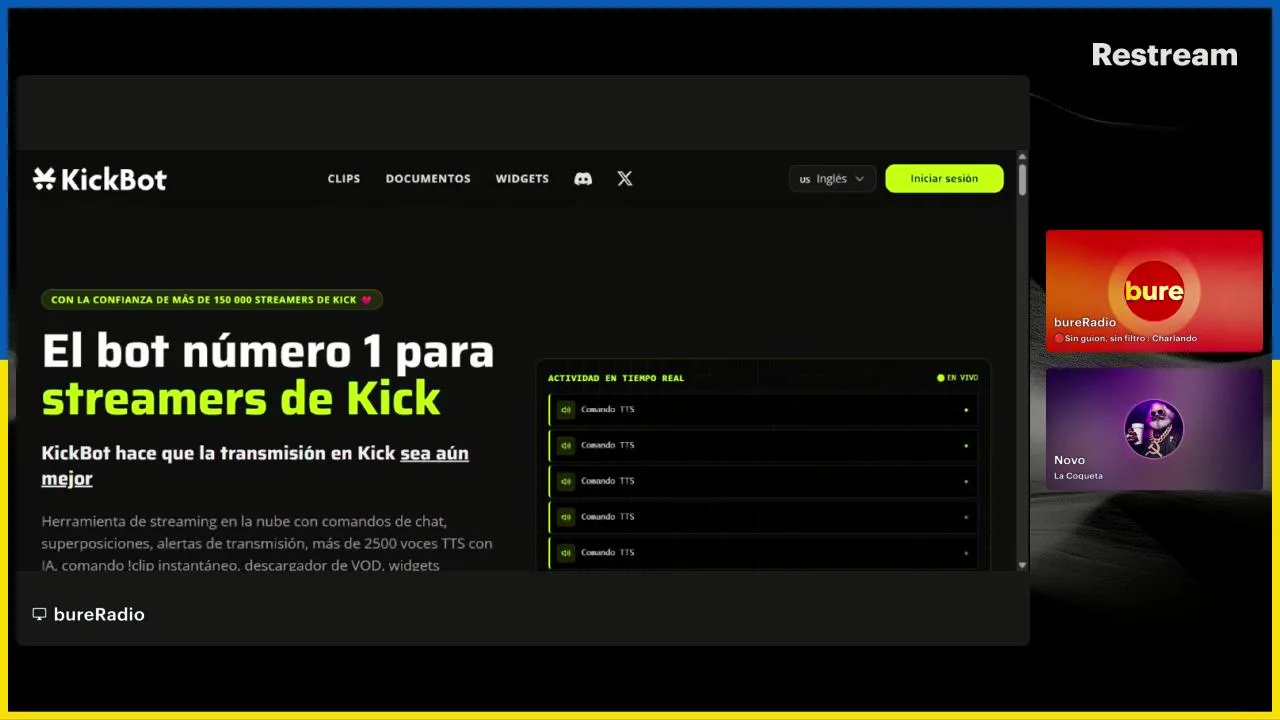The image size is (1280, 720).
Task: Open the WIDGETS menu item
Action: [x=522, y=179]
